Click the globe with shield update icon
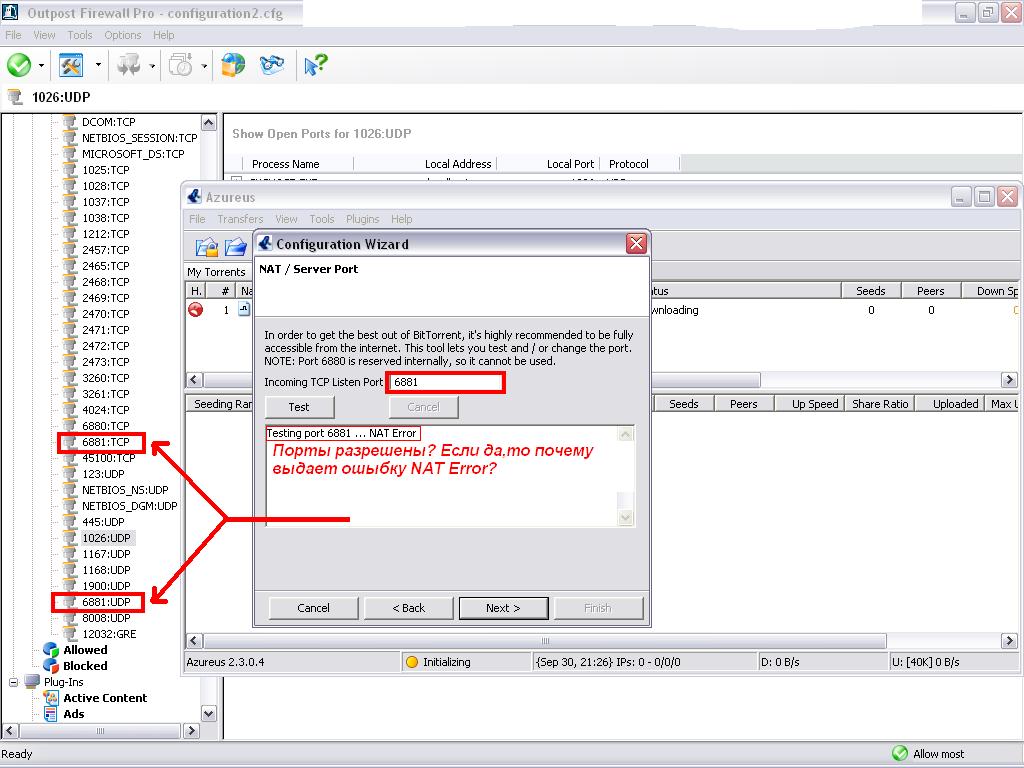 233,65
